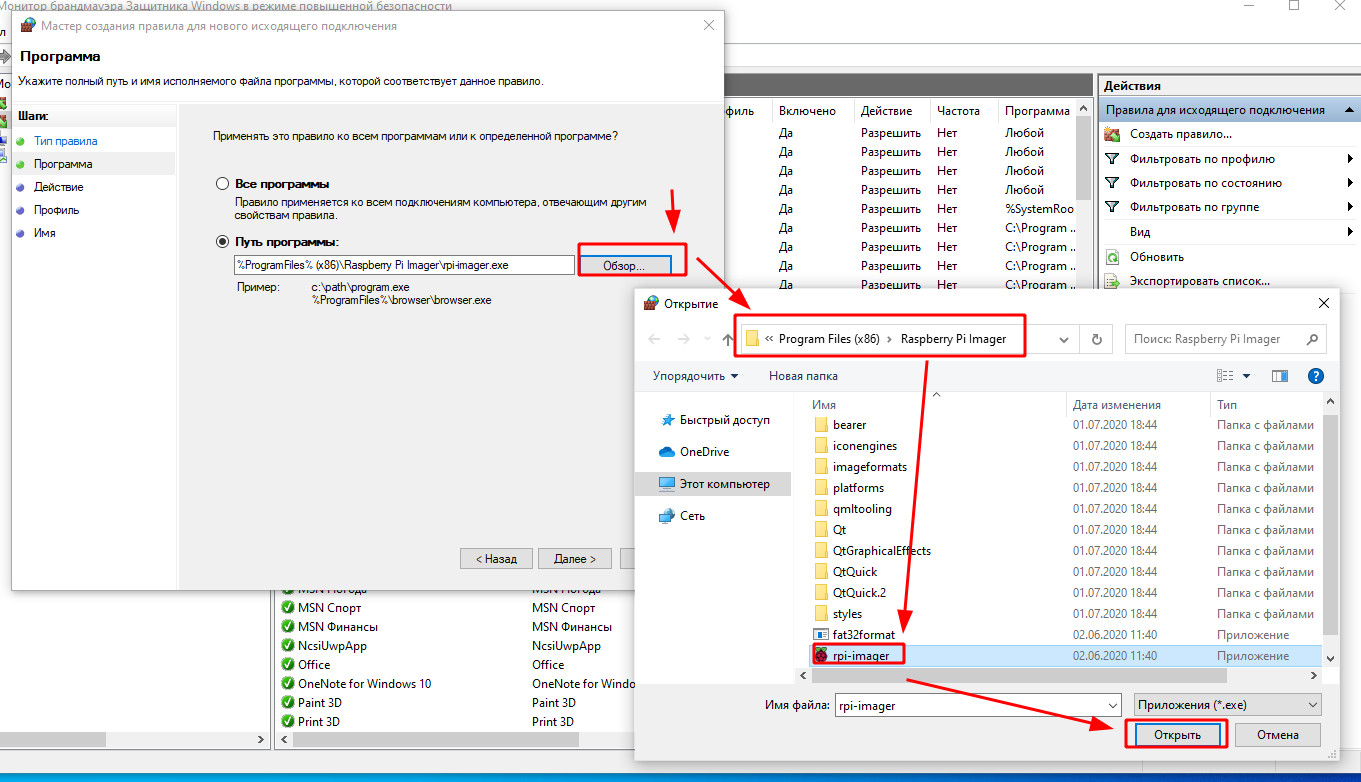Viewport: 1361px width, 782px height.
Task: Click the Создать правило action icon
Action: (1112, 134)
